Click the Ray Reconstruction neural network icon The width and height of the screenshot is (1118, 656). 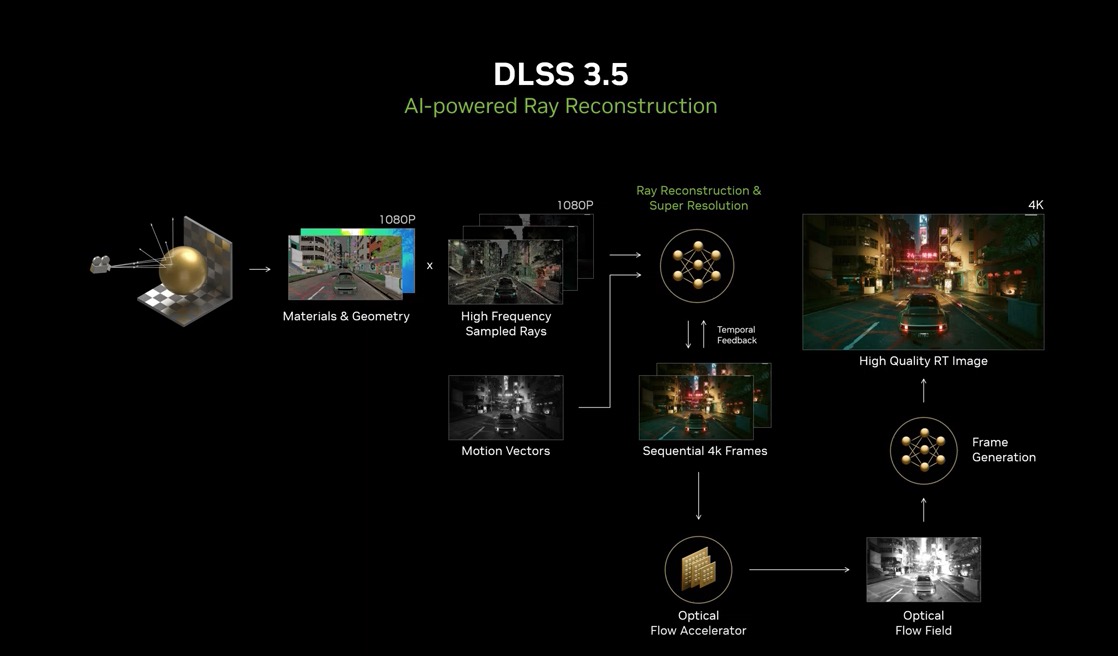[x=697, y=265]
